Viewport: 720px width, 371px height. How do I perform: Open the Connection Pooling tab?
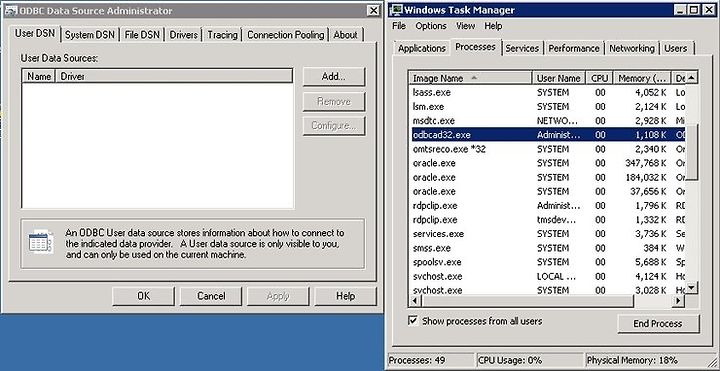pyautogui.click(x=286, y=35)
